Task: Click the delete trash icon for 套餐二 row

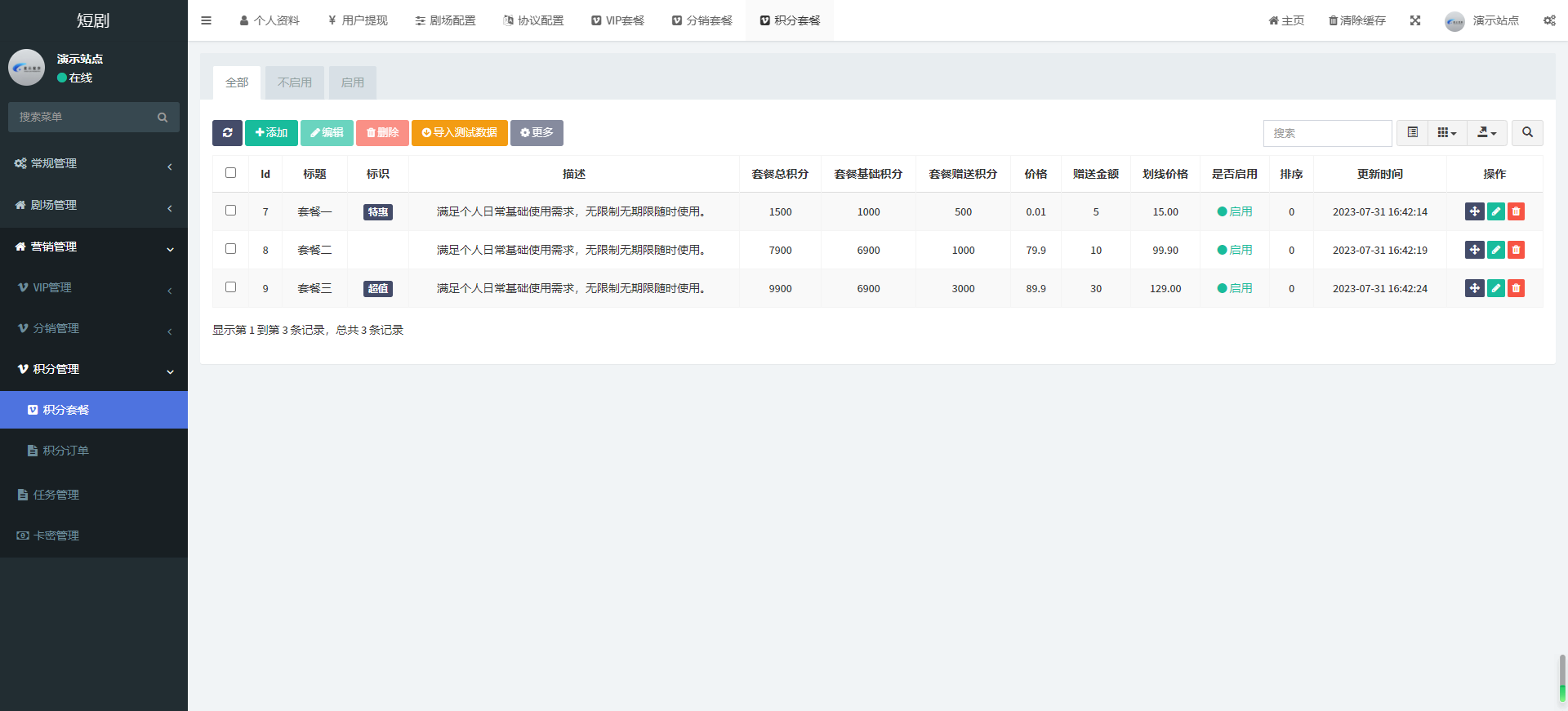Action: [x=1516, y=250]
